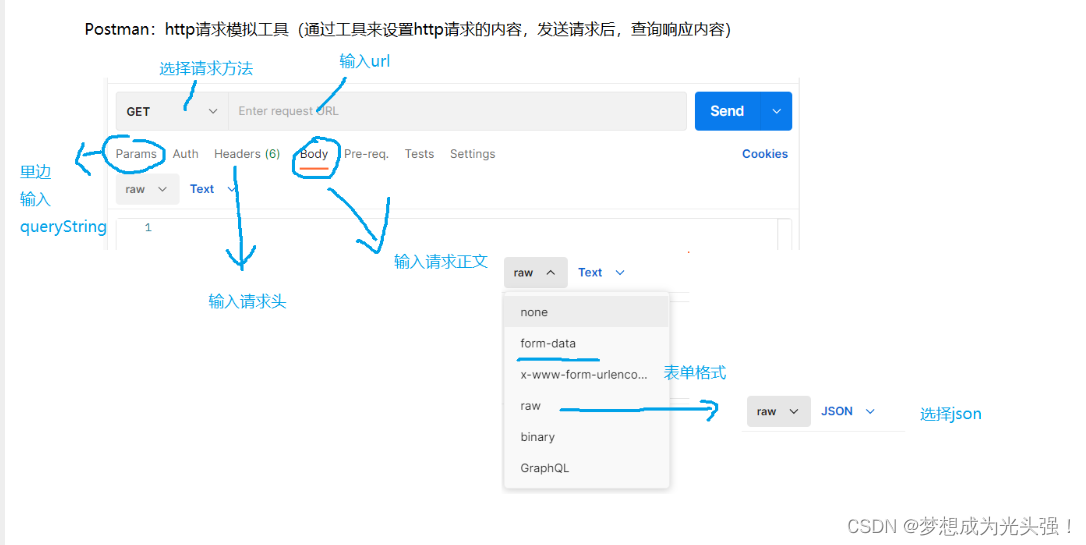Choose GraphQL in body type menu
Screen dimensions: 1086x545
click(x=587, y=468)
